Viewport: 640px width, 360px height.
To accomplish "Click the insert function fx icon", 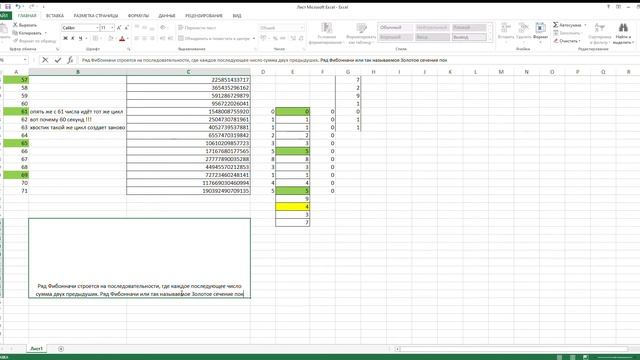I will pos(70,60).
